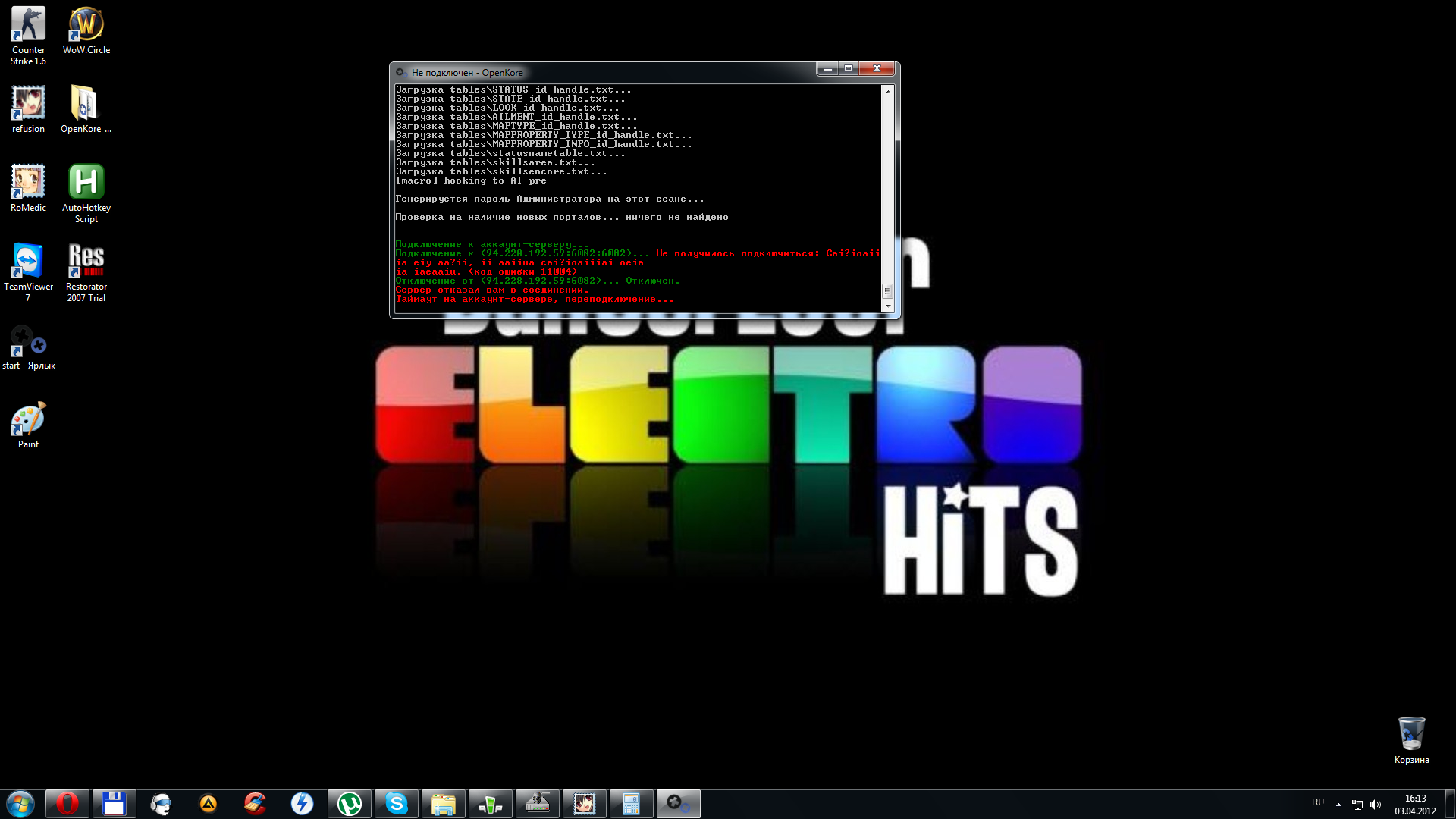Click network tray icon
The image size is (1456, 819).
pyautogui.click(x=1357, y=804)
